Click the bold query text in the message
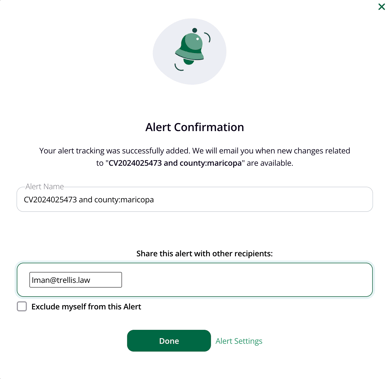The image size is (389, 379). coord(175,163)
